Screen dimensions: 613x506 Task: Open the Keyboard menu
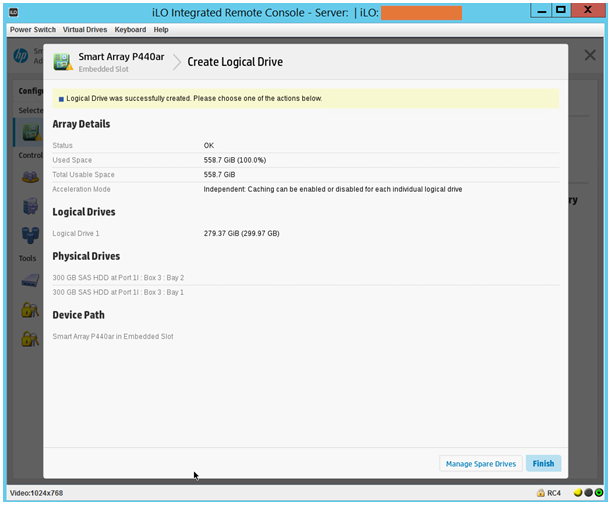click(130, 30)
